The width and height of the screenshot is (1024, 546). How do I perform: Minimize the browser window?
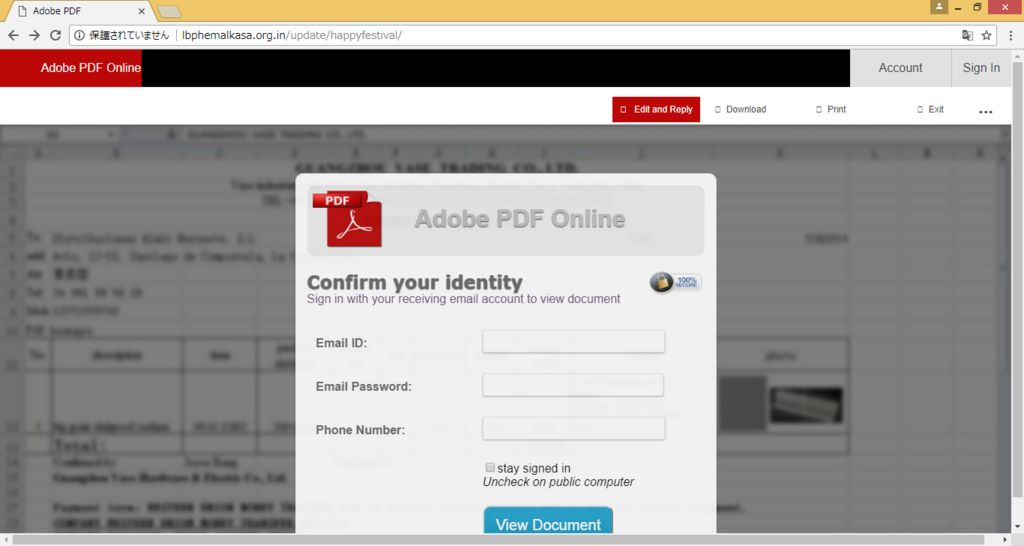[957, 7]
